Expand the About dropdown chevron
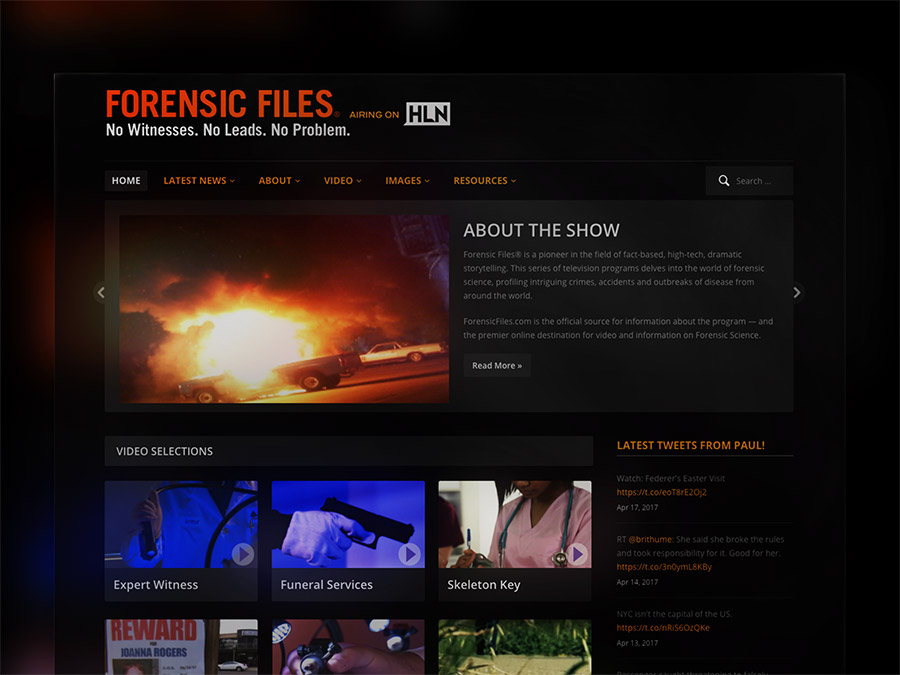The image size is (900, 675). tap(297, 181)
